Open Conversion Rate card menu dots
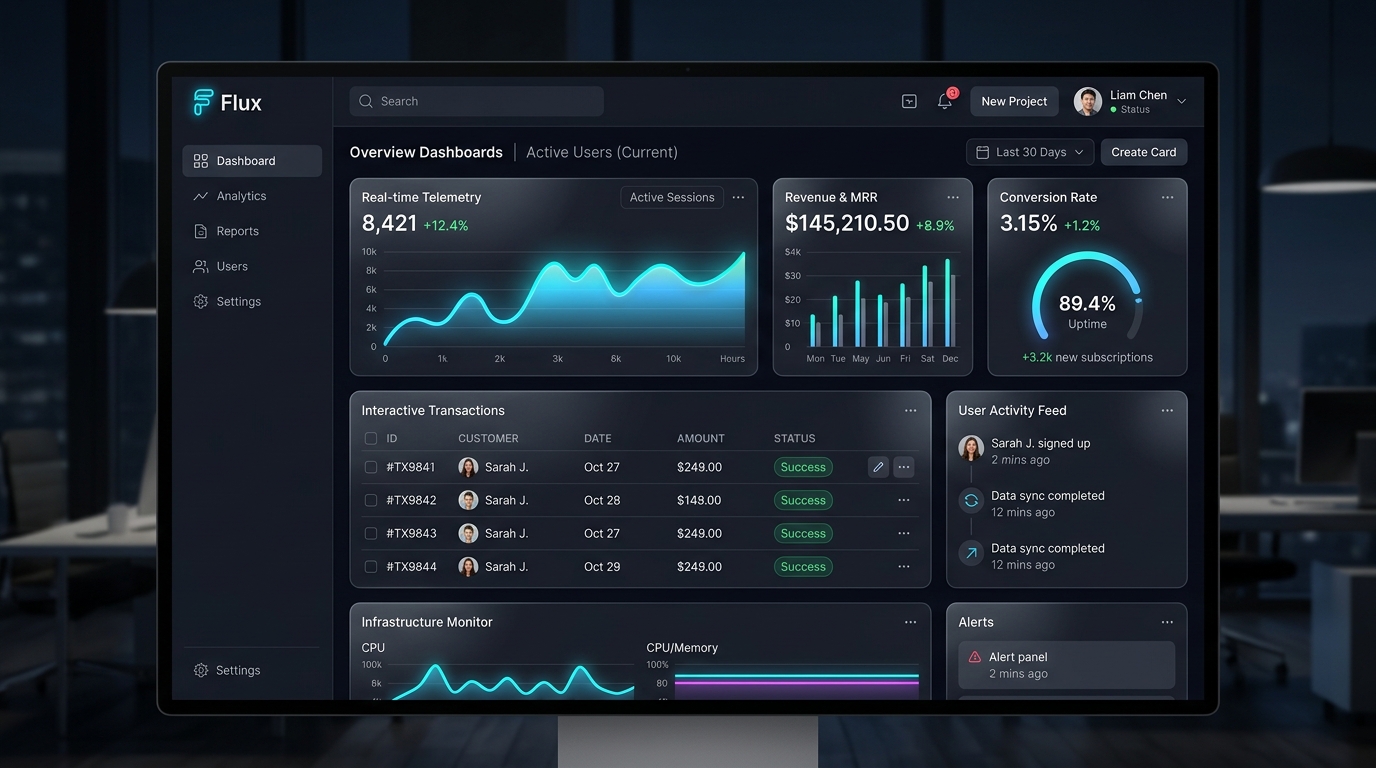The height and width of the screenshot is (768, 1376). [x=1167, y=197]
